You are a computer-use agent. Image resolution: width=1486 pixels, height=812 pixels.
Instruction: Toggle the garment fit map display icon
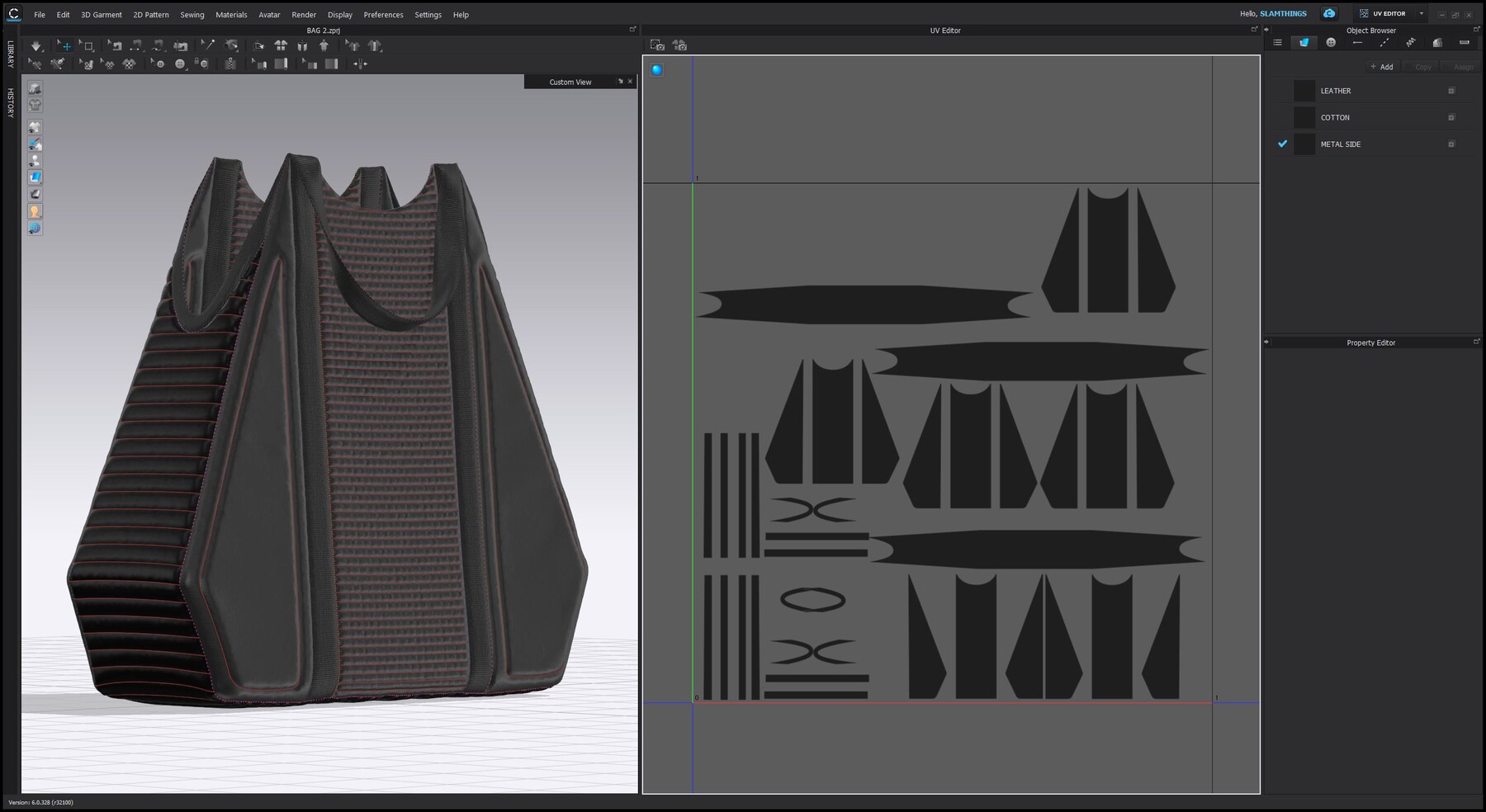[x=35, y=105]
